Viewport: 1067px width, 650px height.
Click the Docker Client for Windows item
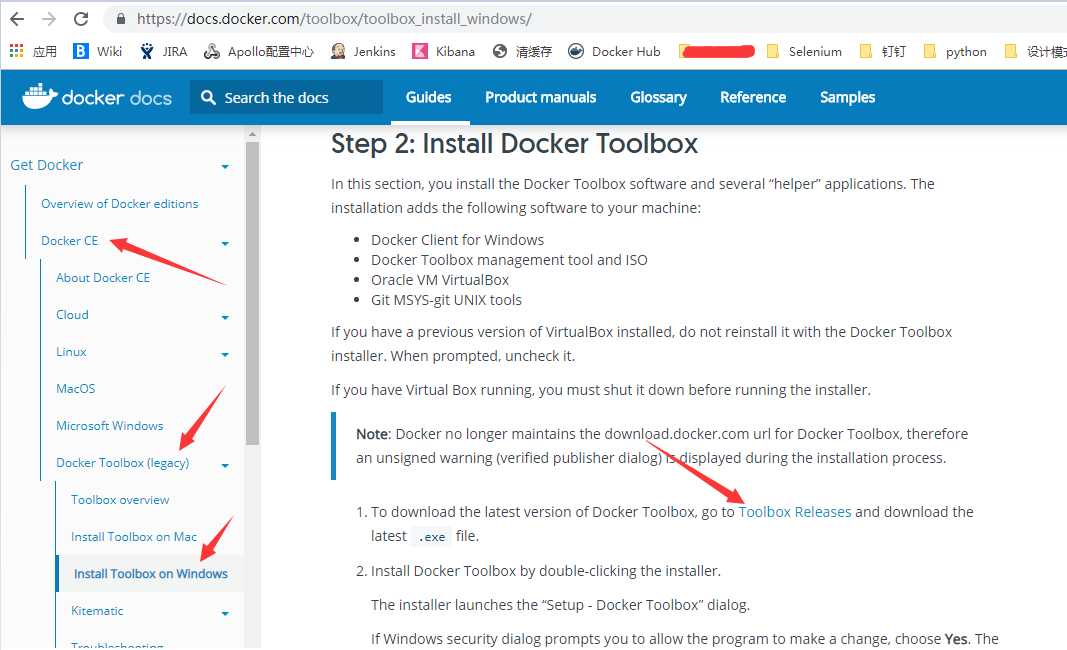pyautogui.click(x=457, y=240)
